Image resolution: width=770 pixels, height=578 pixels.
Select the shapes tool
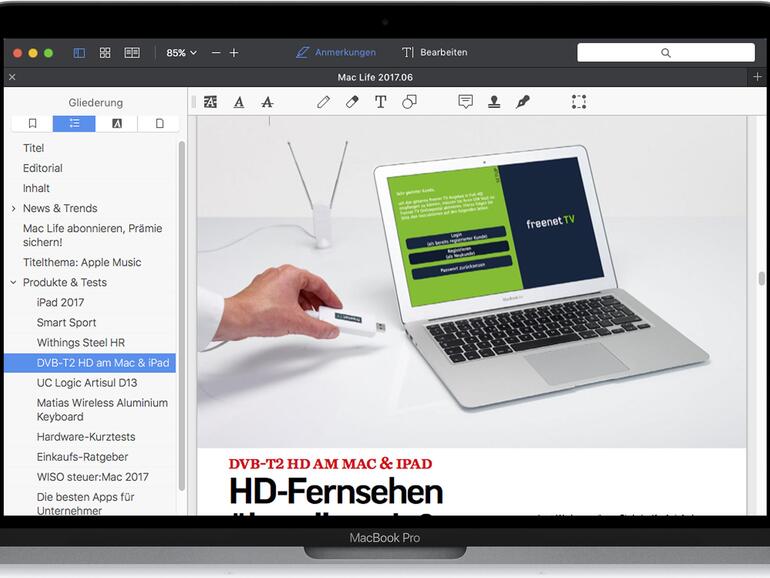tap(409, 102)
